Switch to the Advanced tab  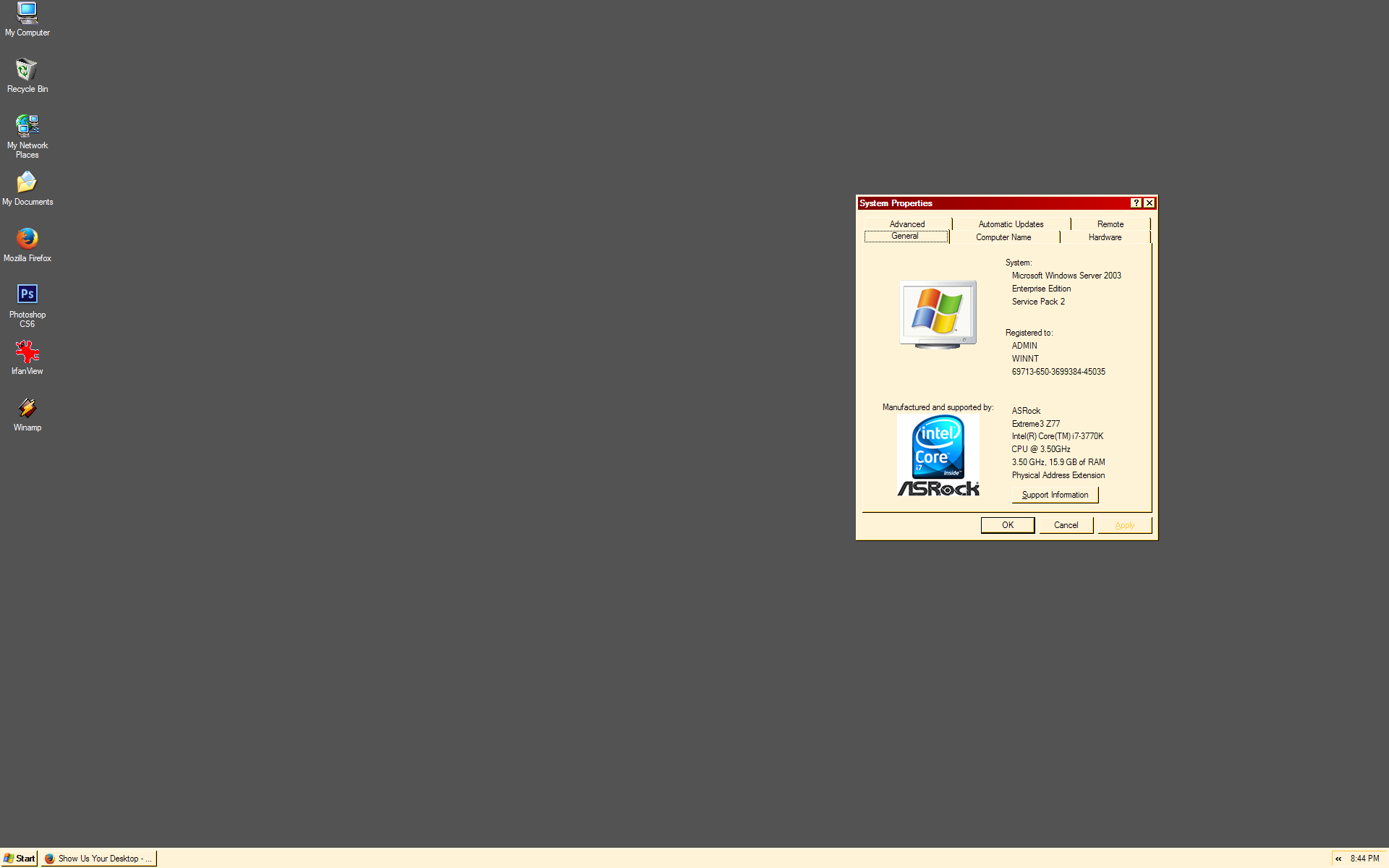[x=907, y=224]
